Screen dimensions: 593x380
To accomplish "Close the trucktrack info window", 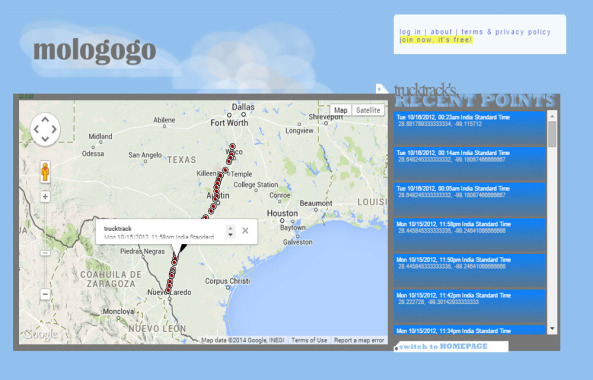I will point(245,231).
